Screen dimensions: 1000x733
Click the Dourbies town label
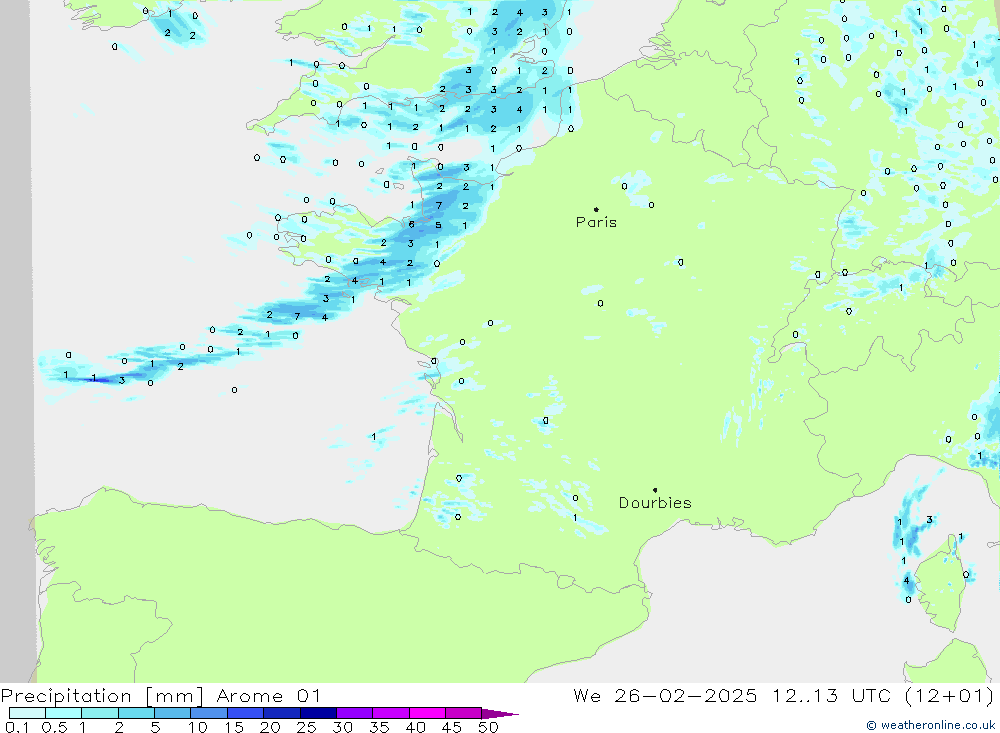point(655,503)
